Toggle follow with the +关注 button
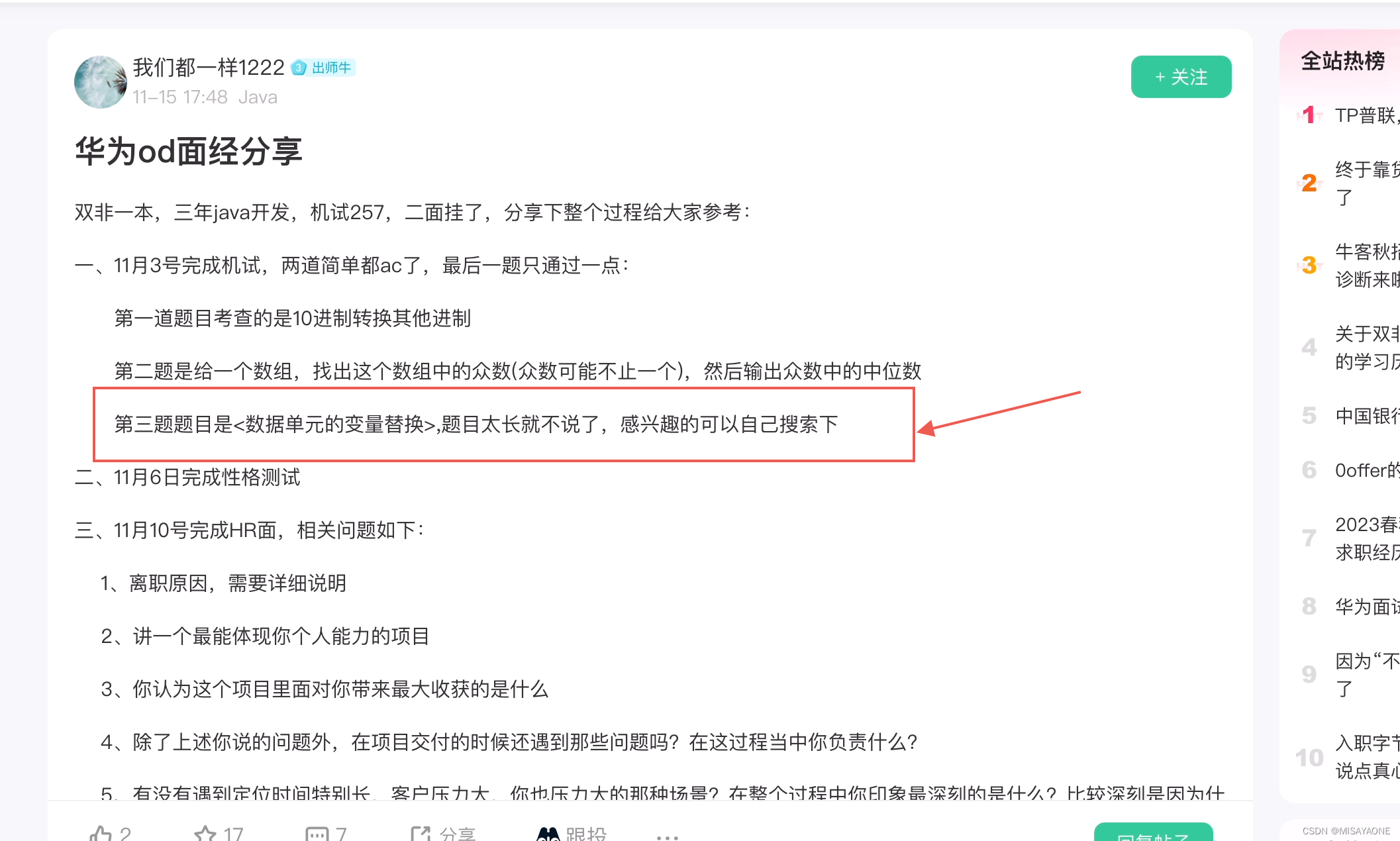1400x841 pixels. pos(1180,77)
